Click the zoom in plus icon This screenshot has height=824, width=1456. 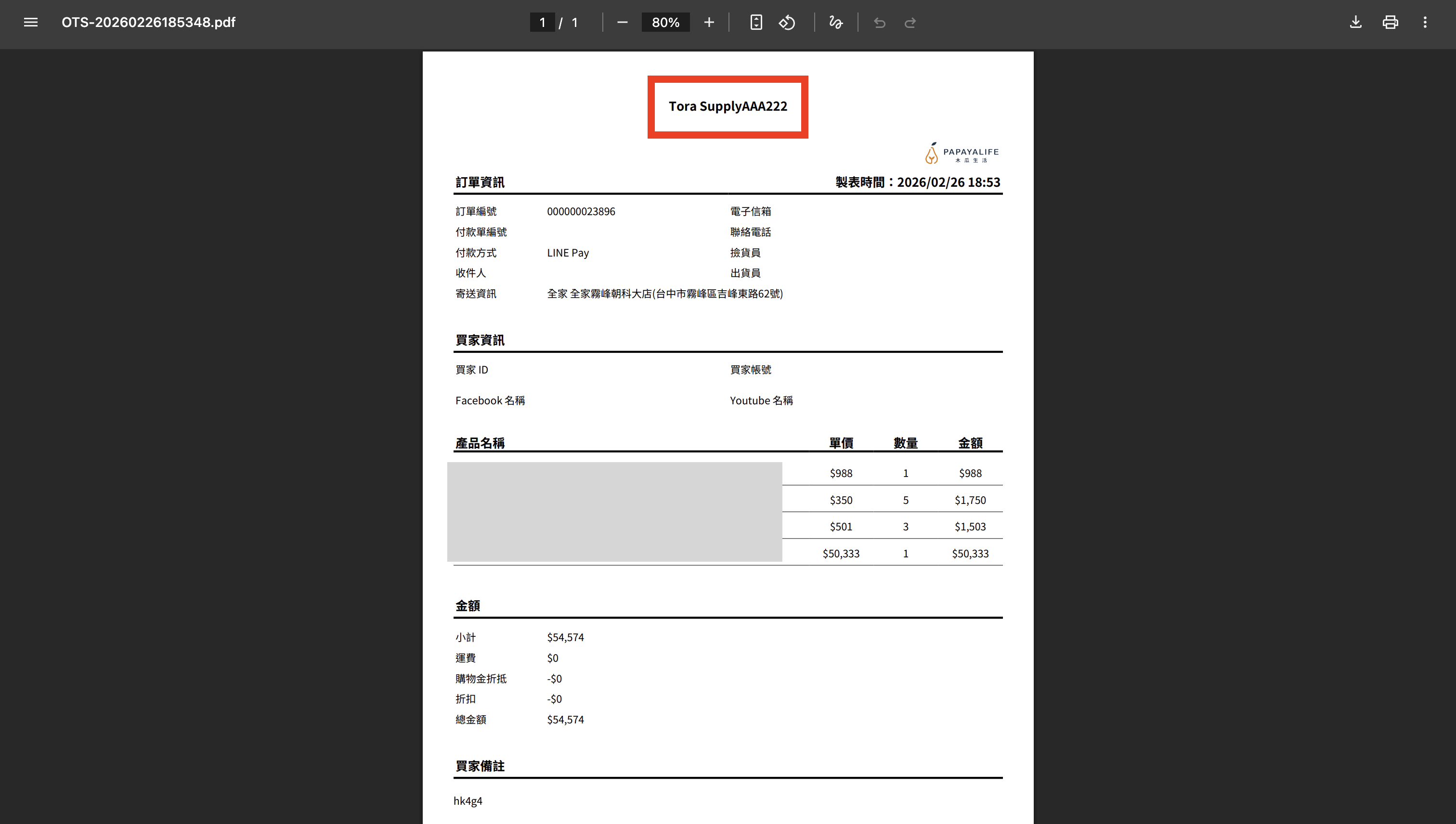pyautogui.click(x=709, y=23)
